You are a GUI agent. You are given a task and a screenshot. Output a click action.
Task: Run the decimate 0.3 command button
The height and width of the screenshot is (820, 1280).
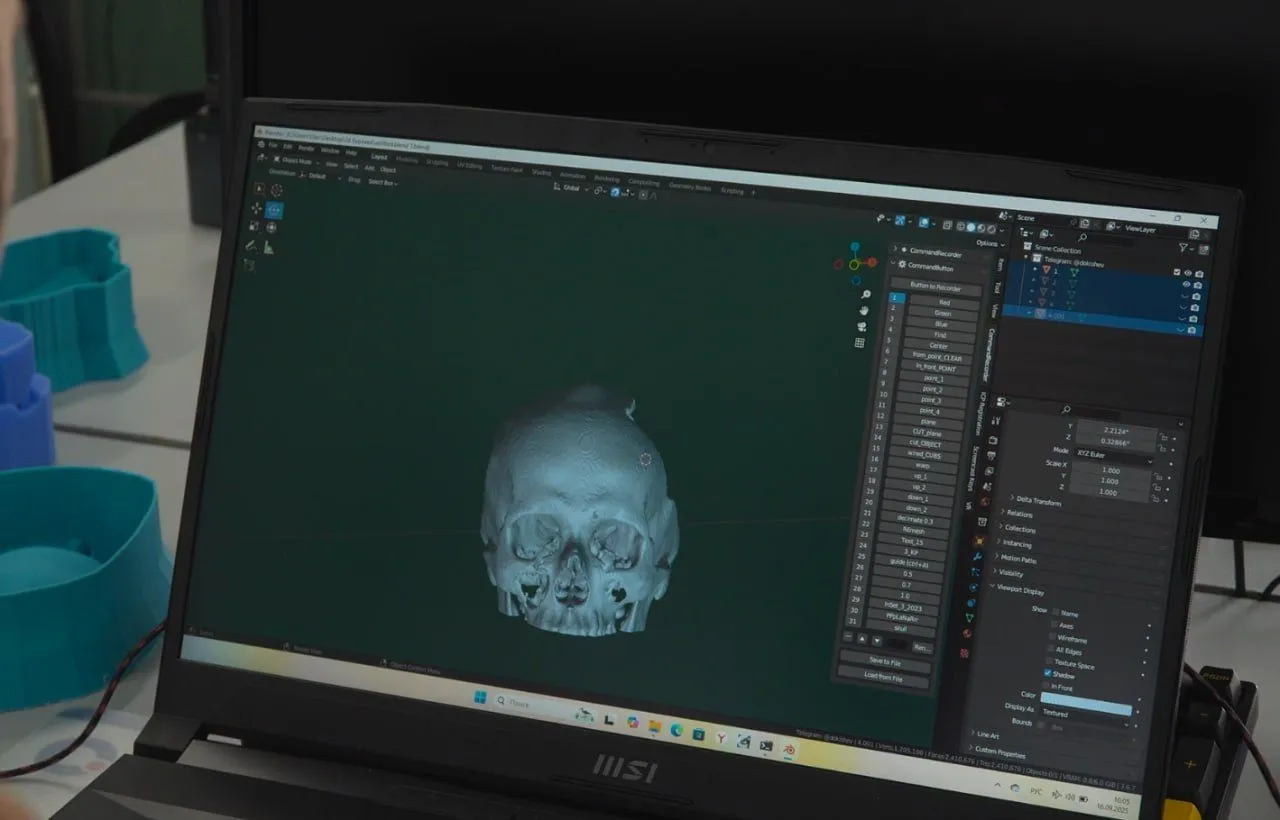[x=915, y=520]
